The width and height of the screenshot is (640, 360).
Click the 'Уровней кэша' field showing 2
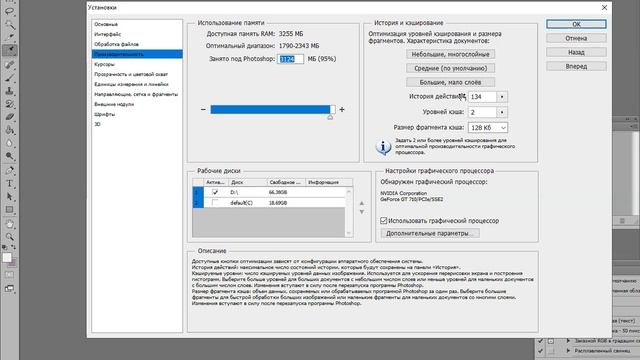[482, 112]
